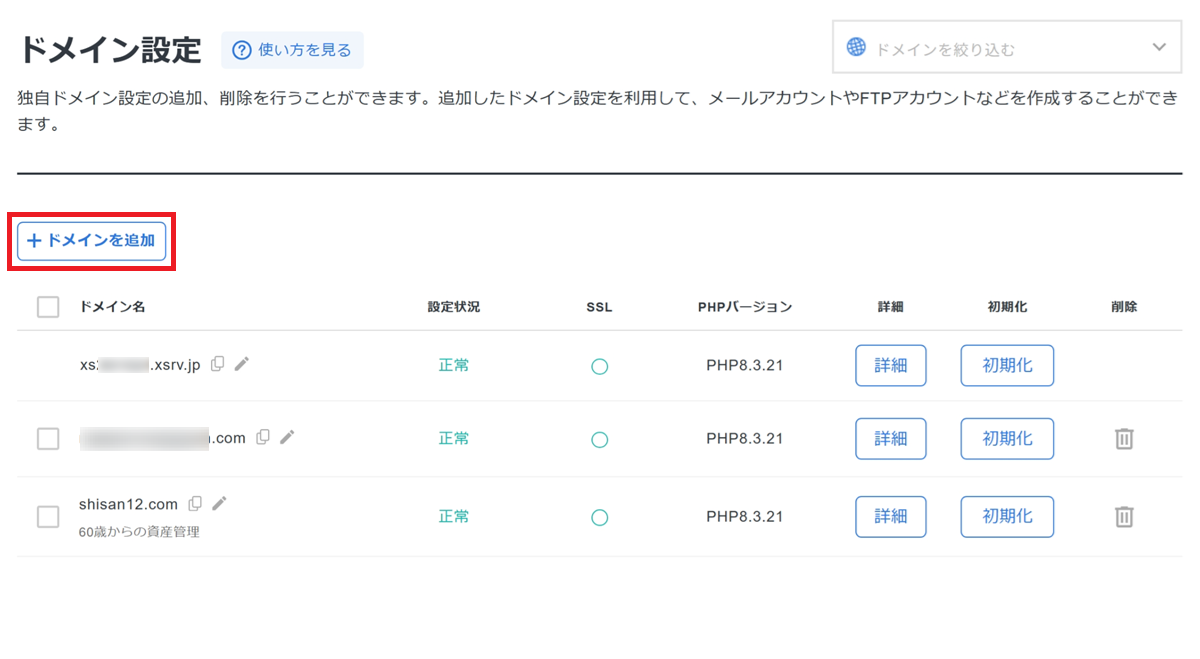Copy the xsrv.jp domain name
Viewport: 1200px width, 659px height.
[x=218, y=364]
